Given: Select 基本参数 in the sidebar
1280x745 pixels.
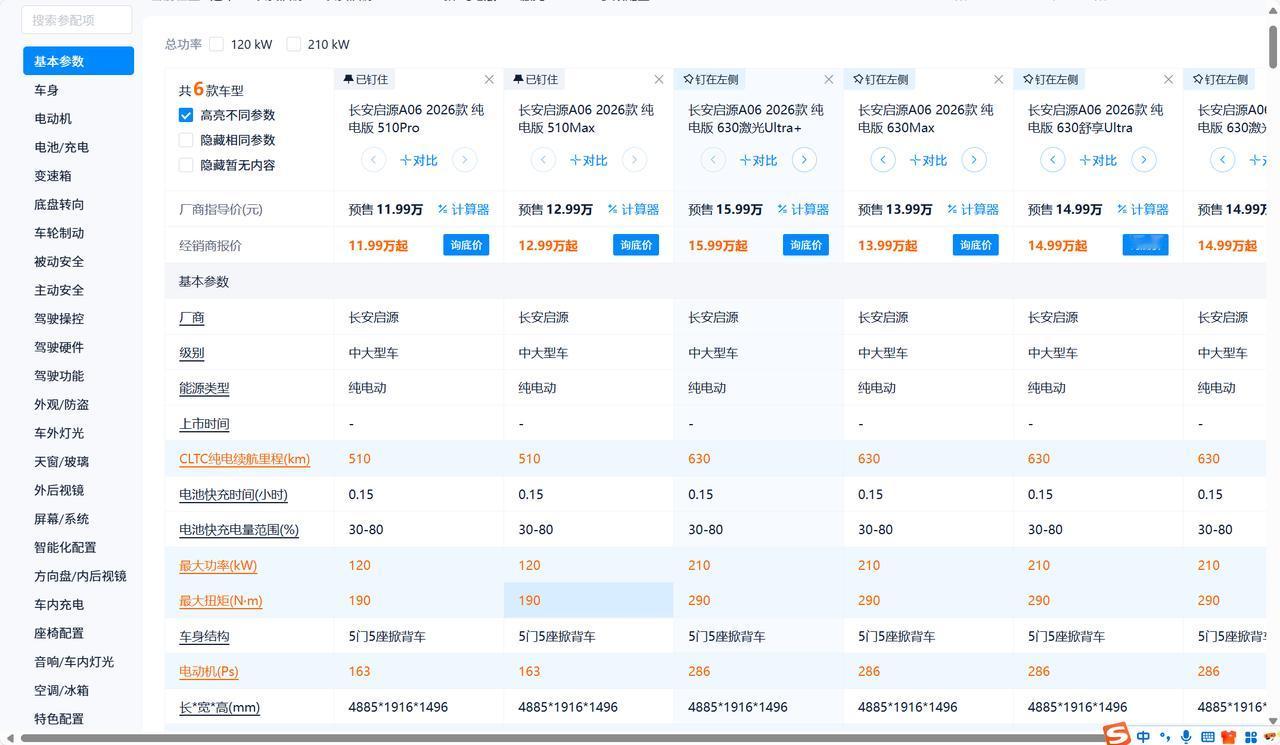Looking at the screenshot, I should [x=78, y=61].
